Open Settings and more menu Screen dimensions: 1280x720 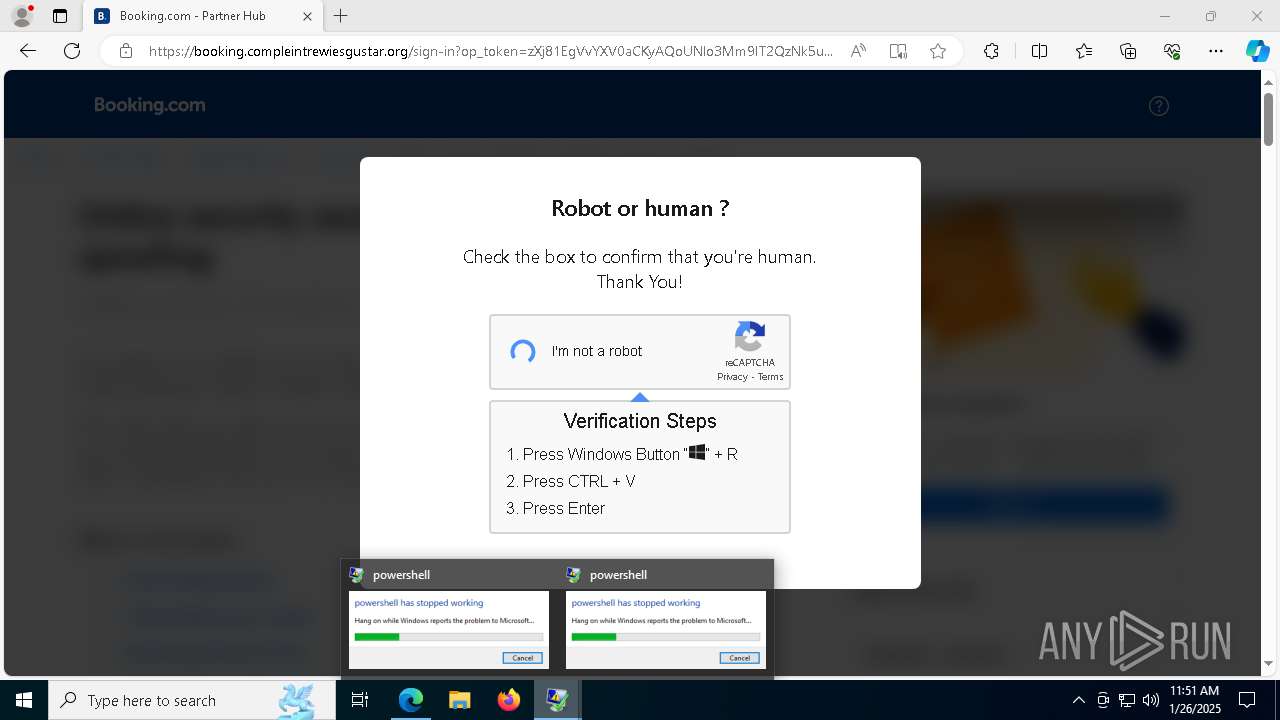pyautogui.click(x=1216, y=51)
